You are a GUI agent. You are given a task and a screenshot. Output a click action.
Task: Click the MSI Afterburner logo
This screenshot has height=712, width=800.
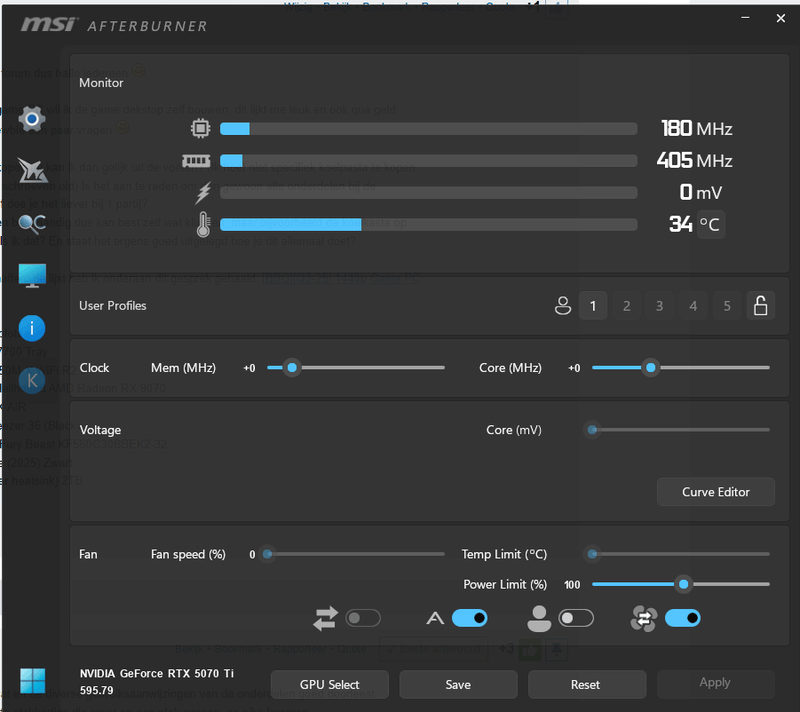pos(114,25)
